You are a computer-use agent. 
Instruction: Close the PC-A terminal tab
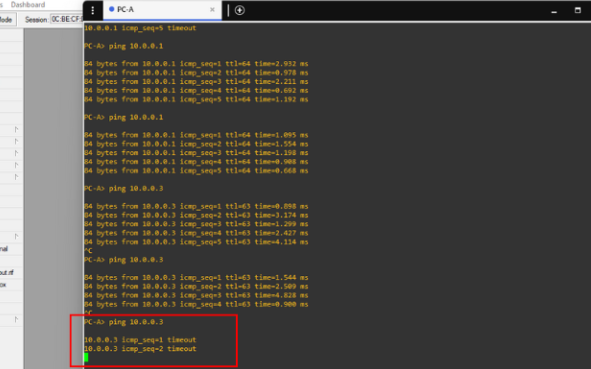212,10
